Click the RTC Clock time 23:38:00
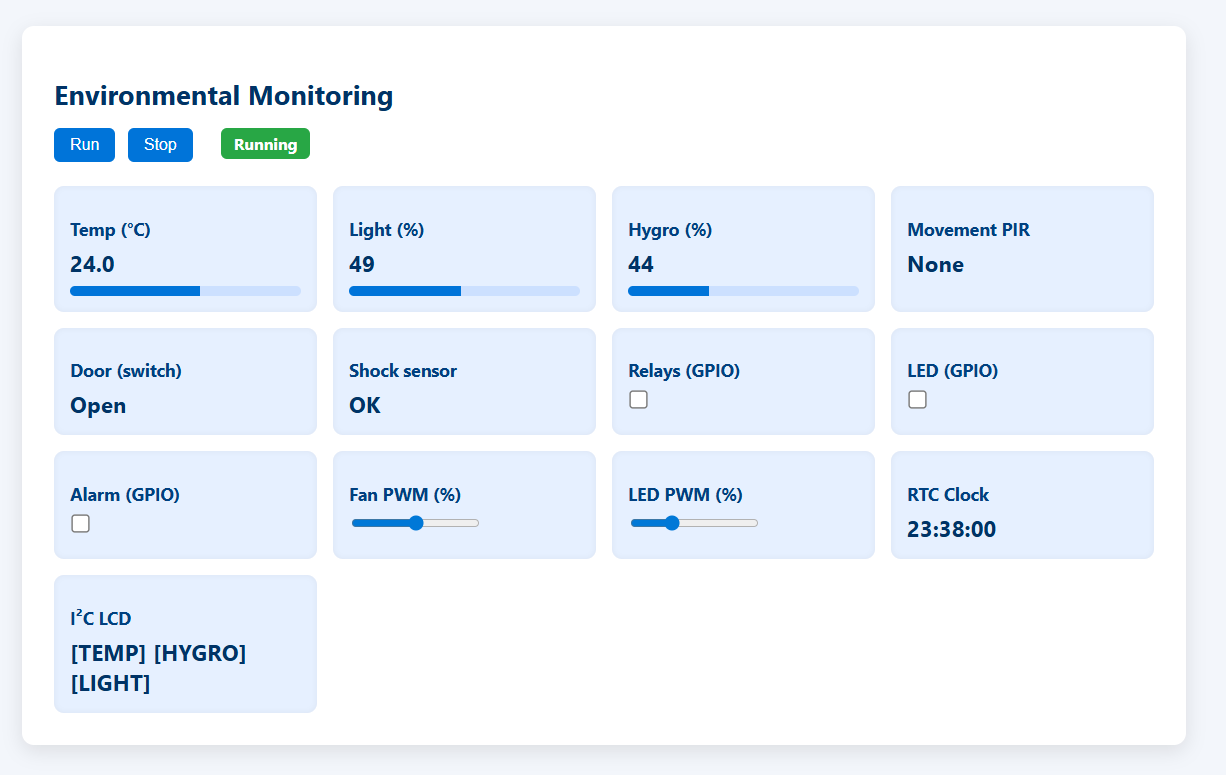The width and height of the screenshot is (1226, 775). point(951,530)
